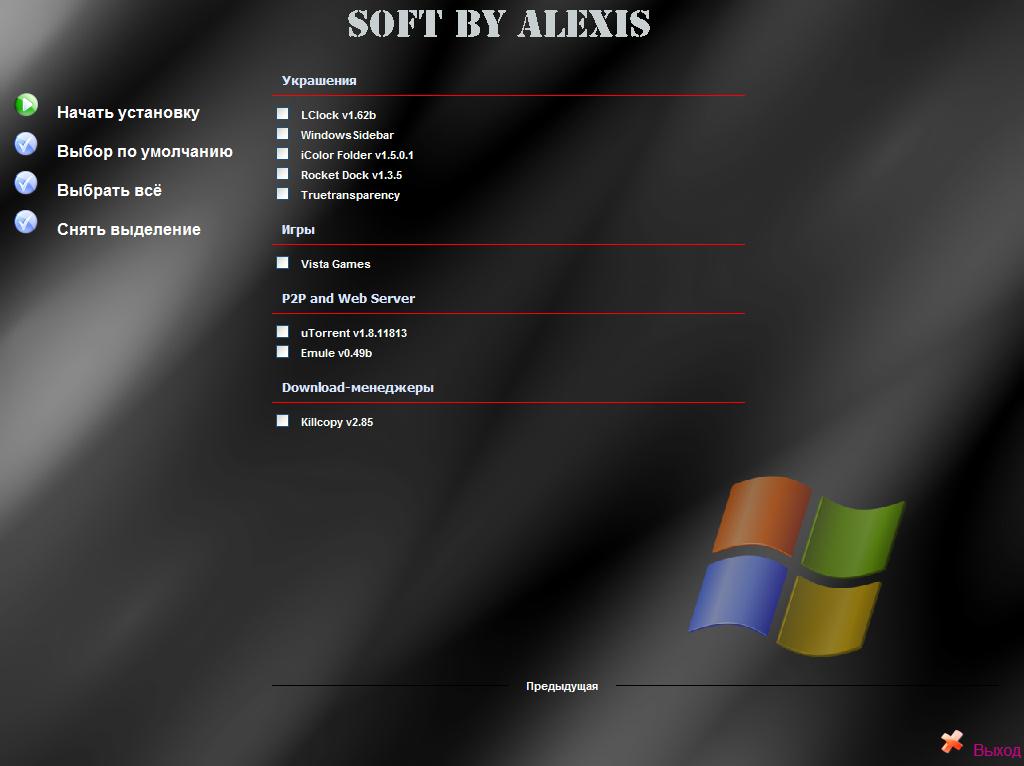Click the Windows Sidebar label
The height and width of the screenshot is (766, 1024).
(347, 135)
